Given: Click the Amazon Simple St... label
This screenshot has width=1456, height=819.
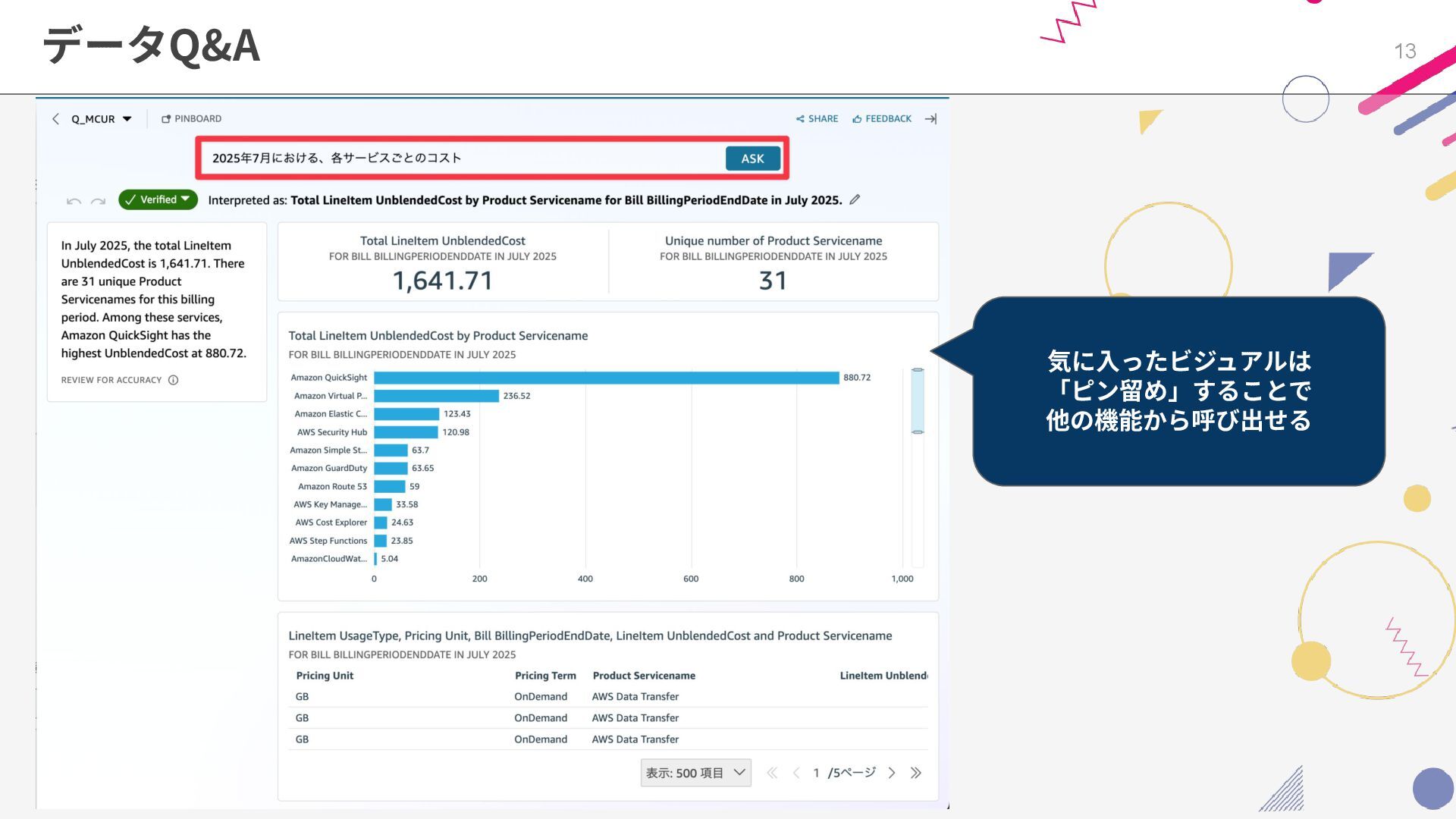Looking at the screenshot, I should click(328, 450).
